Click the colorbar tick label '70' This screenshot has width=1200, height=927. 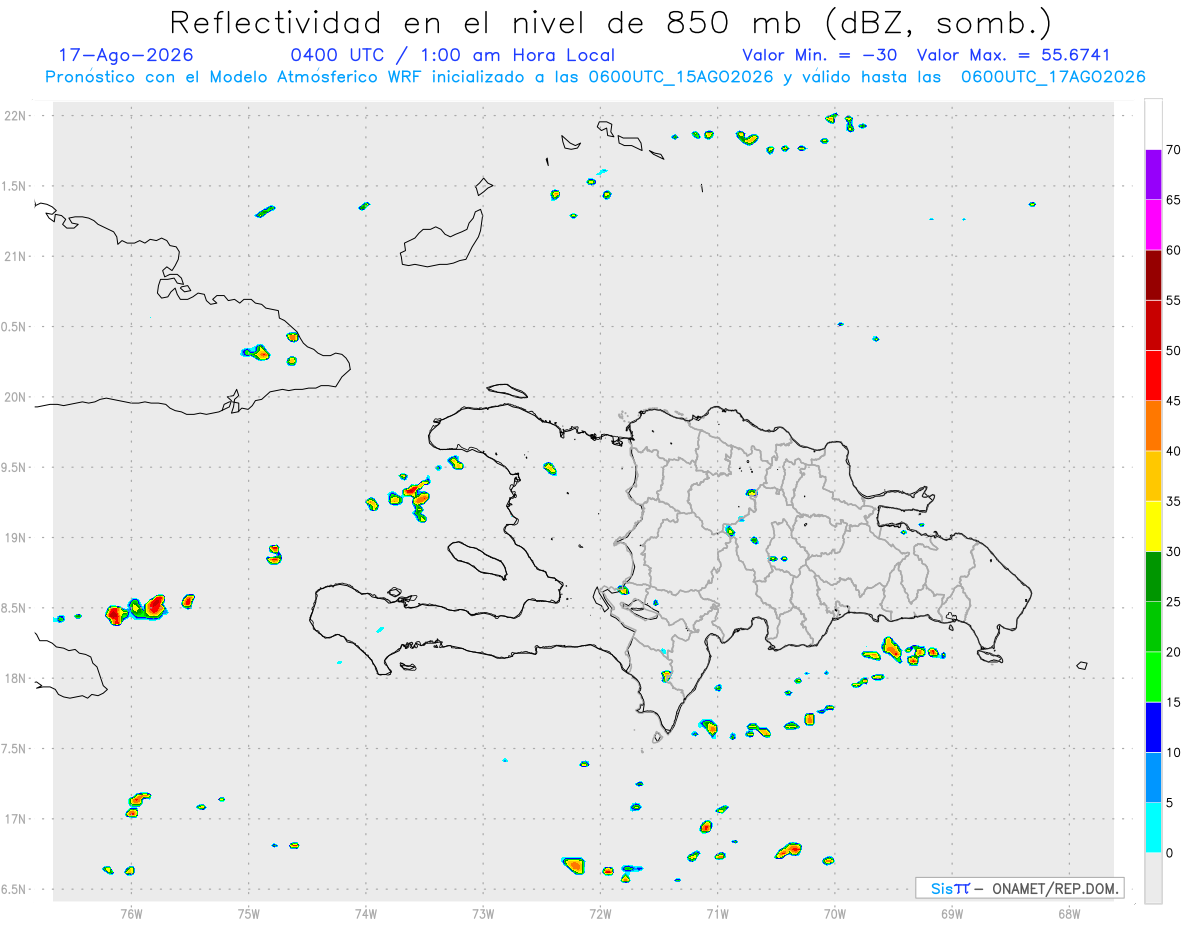coord(1174,150)
